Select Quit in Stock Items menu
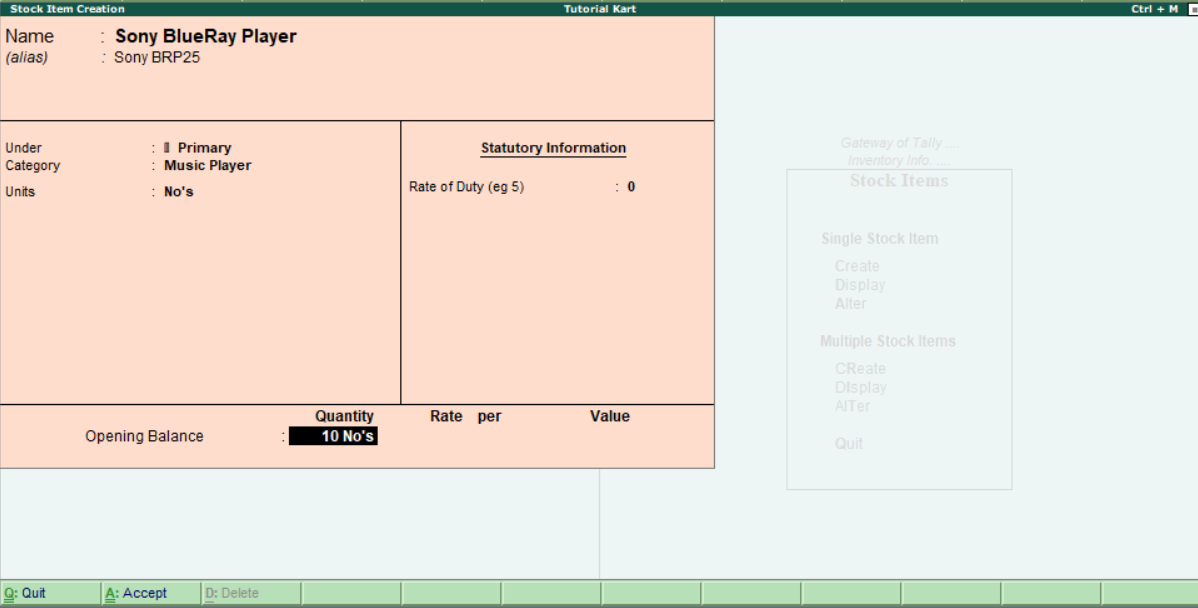Image resolution: width=1198 pixels, height=608 pixels. pyautogui.click(x=849, y=444)
